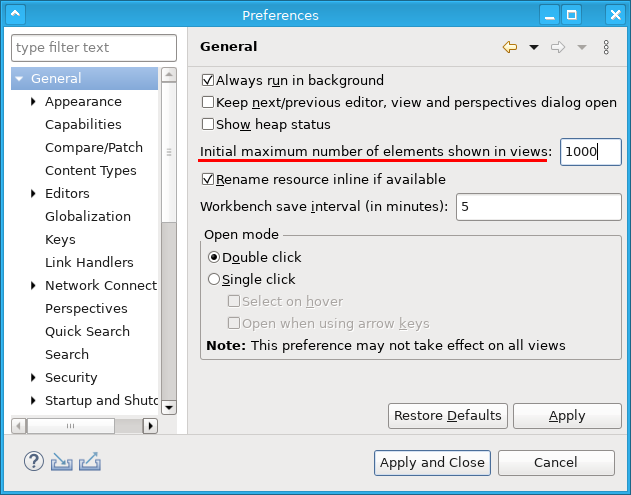Expand the Startup and Shutdown node

pyautogui.click(x=33, y=400)
